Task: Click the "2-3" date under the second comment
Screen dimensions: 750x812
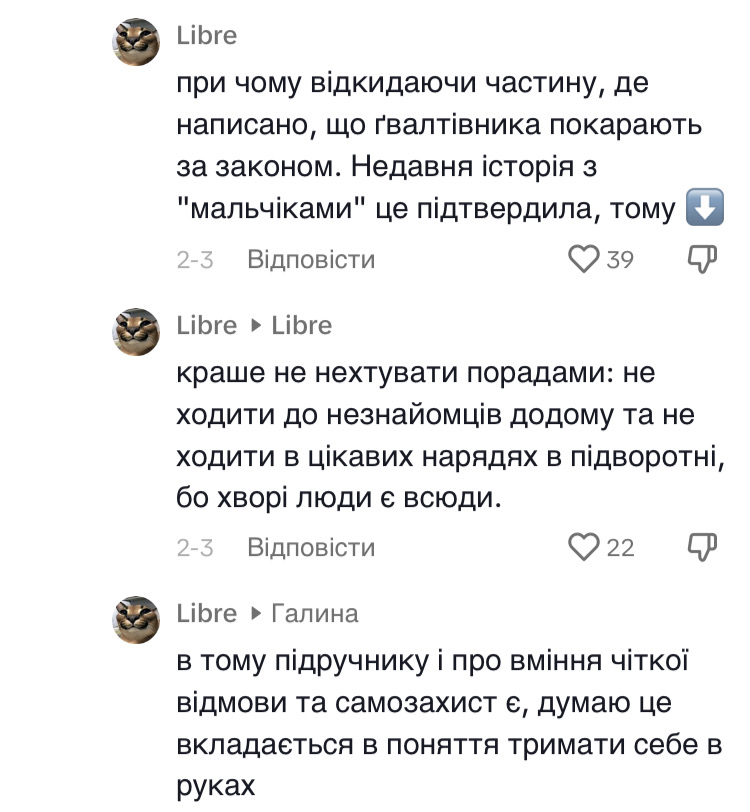Action: (195, 548)
